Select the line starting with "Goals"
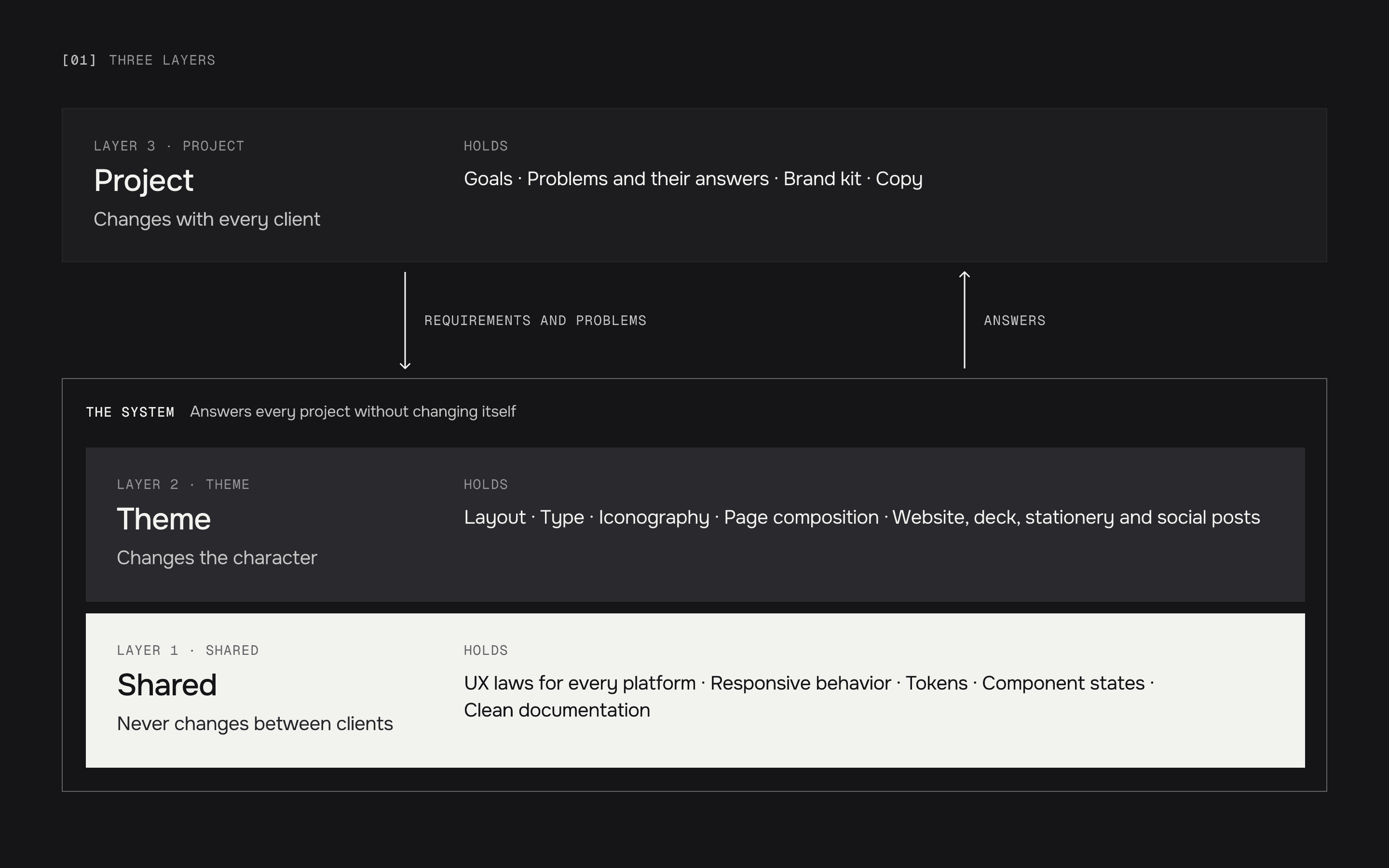 [694, 179]
